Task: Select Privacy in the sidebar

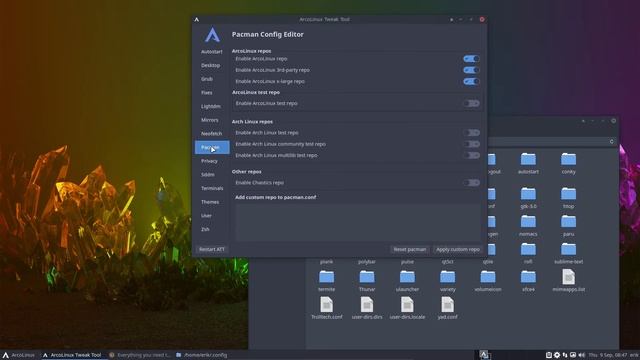Action: tap(212, 161)
